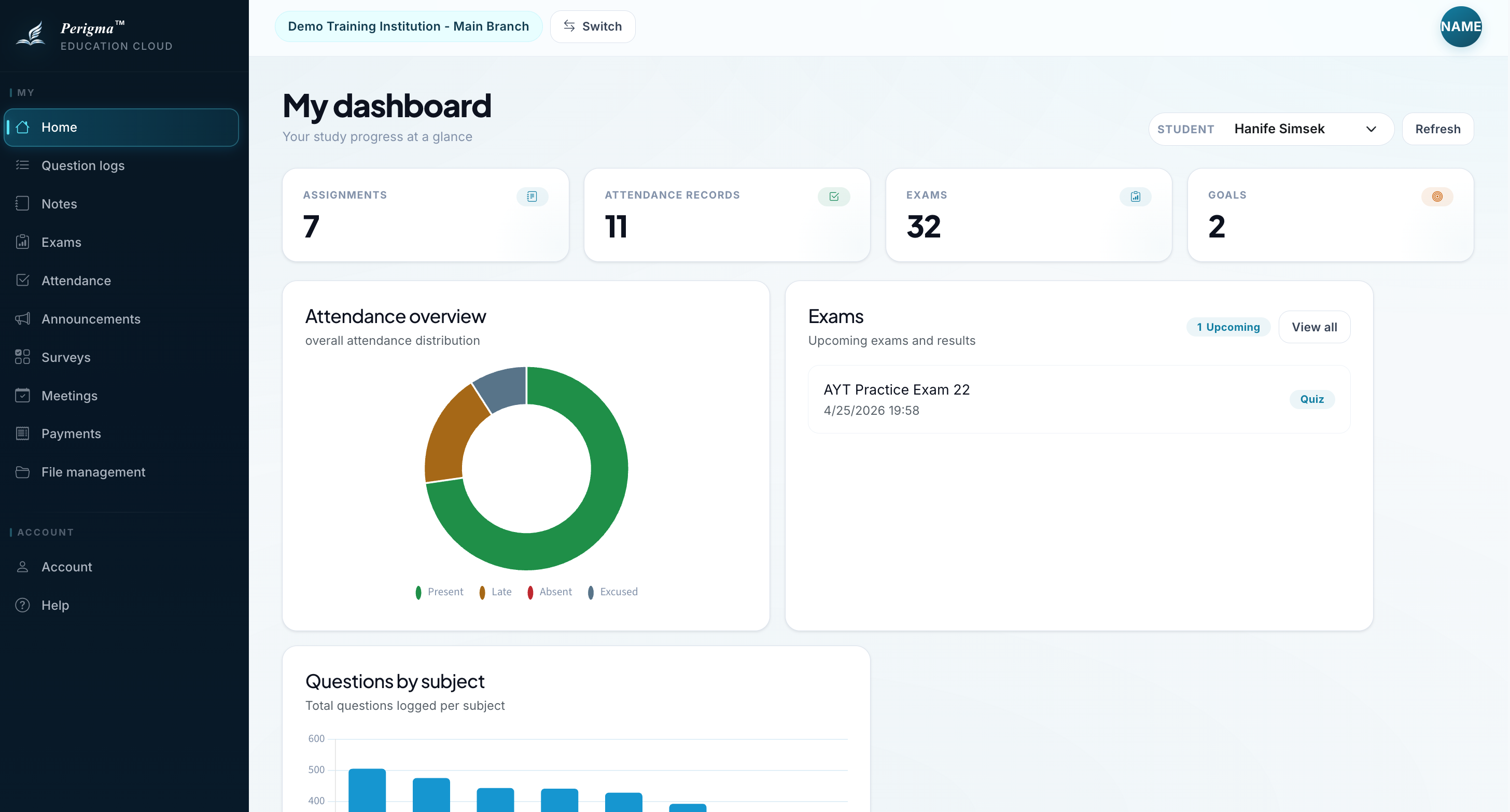This screenshot has height=812, width=1510.
Task: Click View all in Exams panel
Action: (1314, 327)
